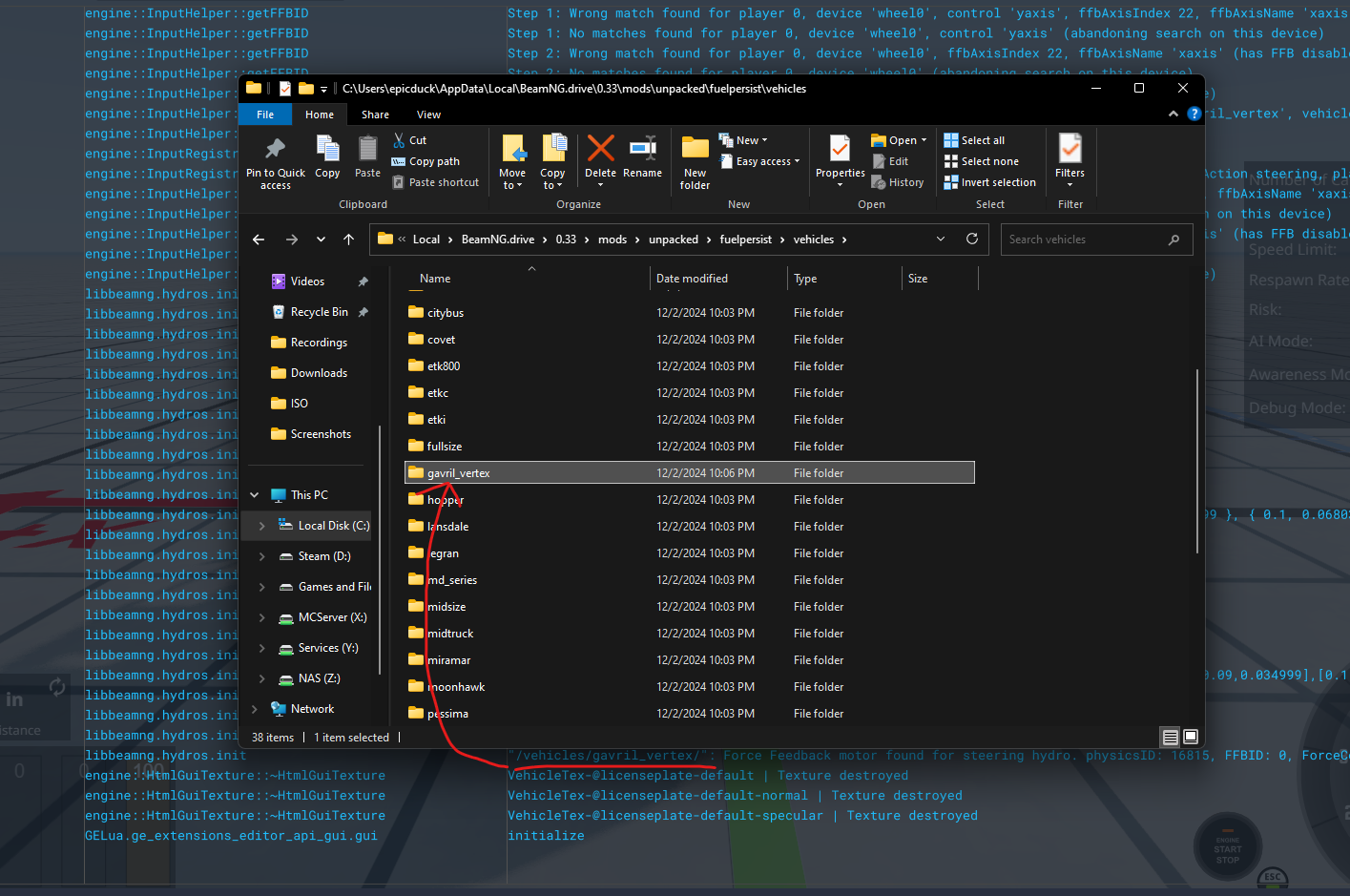
Task: Expand the Local Disk (C:) node
Action: tap(262, 526)
